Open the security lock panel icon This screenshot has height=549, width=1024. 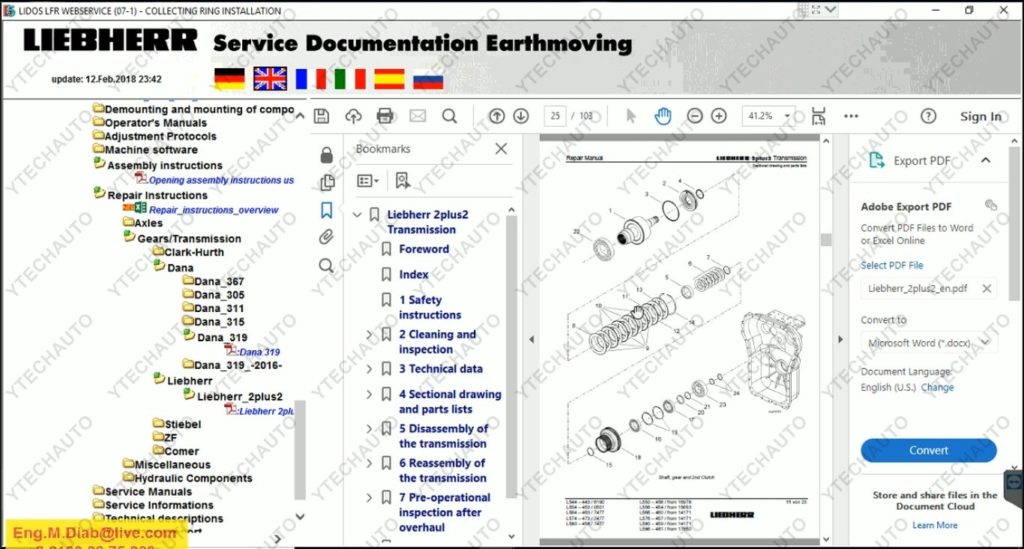point(327,155)
